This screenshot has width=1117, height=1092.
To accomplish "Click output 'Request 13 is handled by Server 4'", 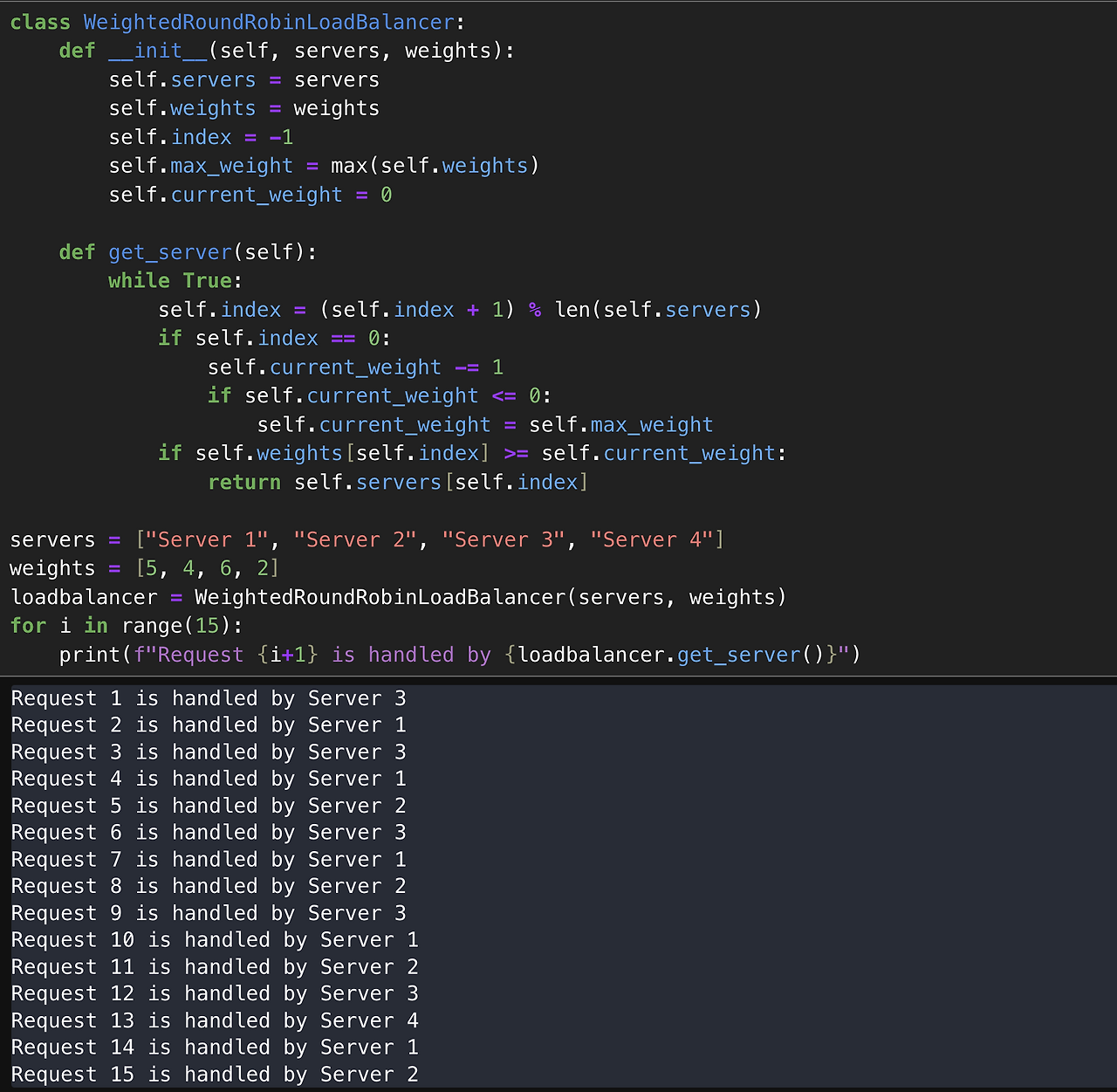I will click(x=215, y=1020).
